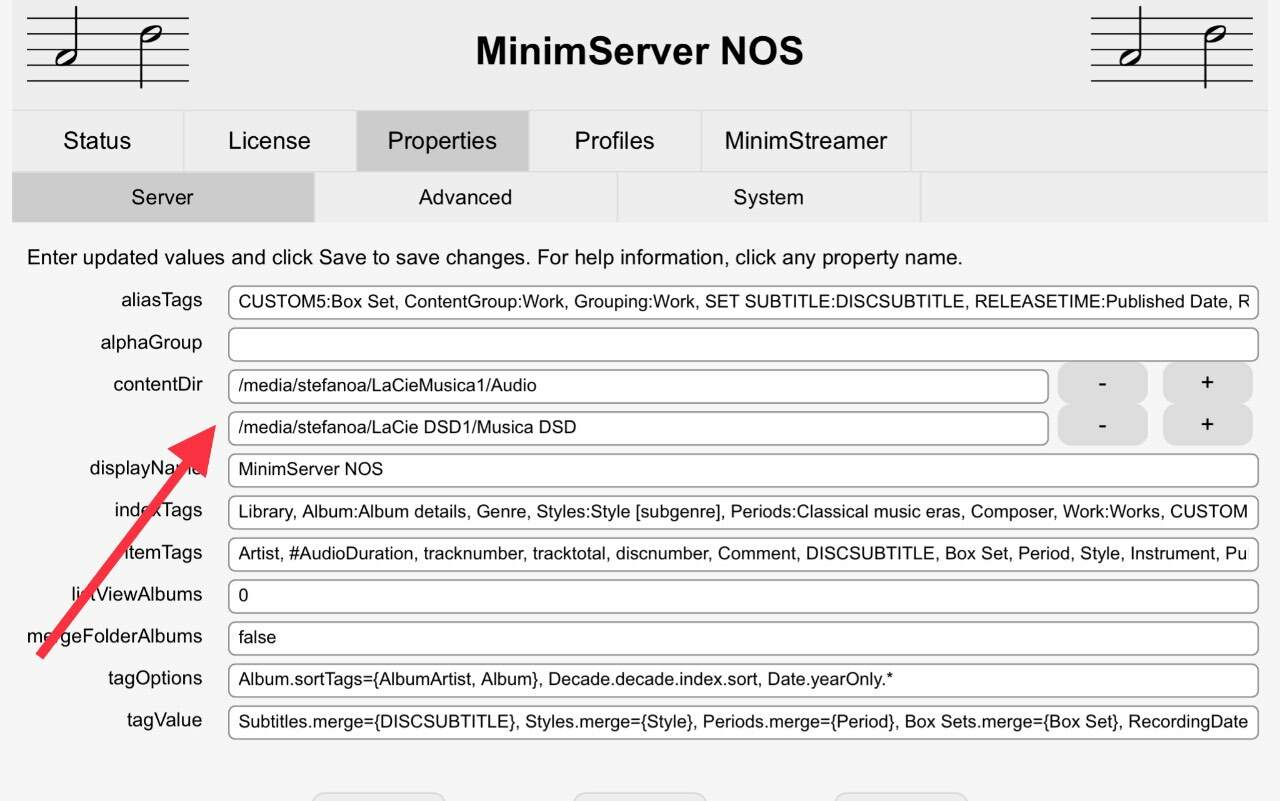The width and height of the screenshot is (1280, 801).
Task: Focus the tagValue input field
Action: pyautogui.click(x=742, y=722)
